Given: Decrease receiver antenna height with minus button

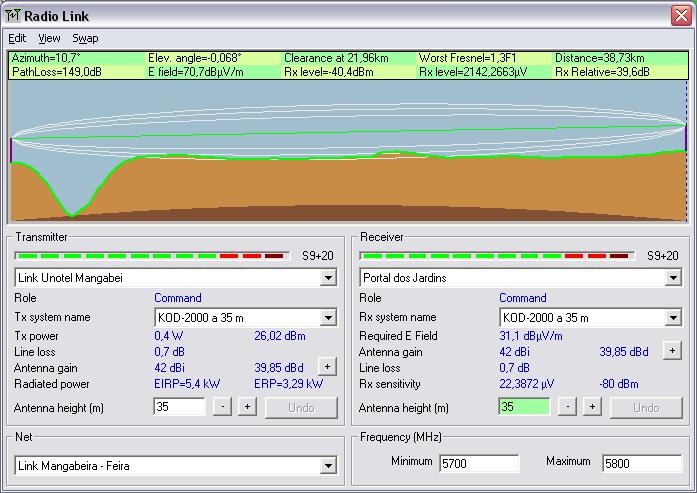Looking at the screenshot, I should 567,407.
